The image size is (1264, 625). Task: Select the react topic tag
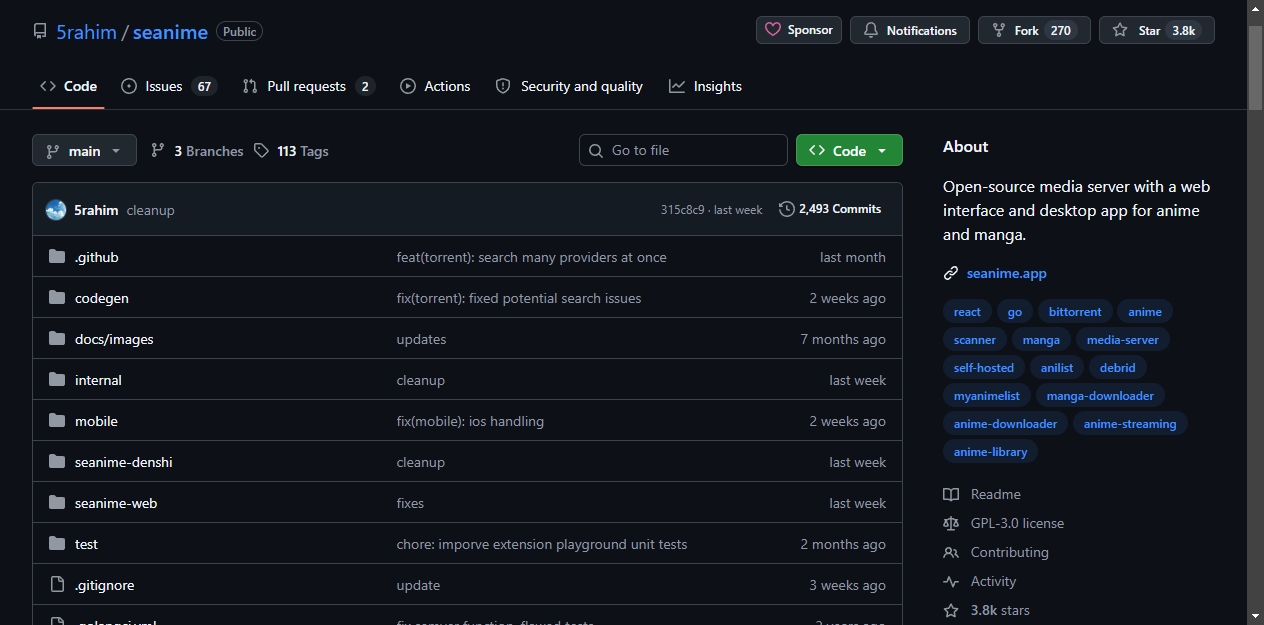(x=967, y=312)
